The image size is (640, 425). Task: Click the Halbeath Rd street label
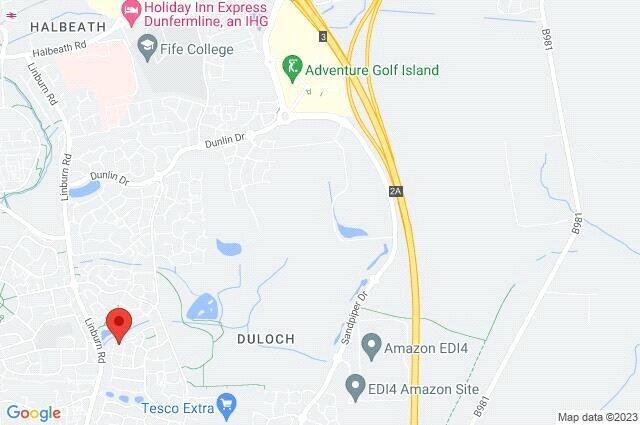(x=60, y=49)
